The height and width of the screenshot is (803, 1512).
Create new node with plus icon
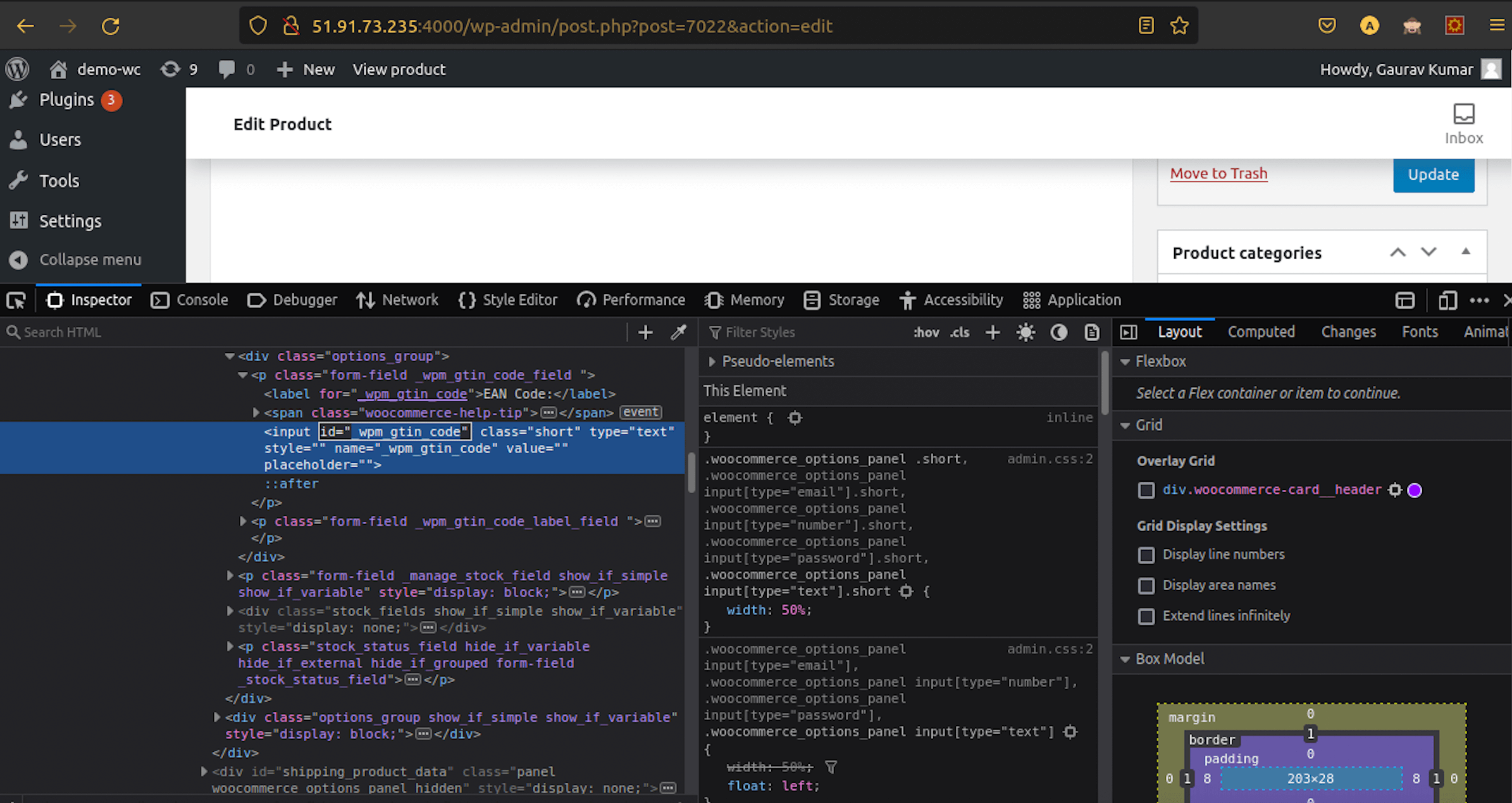[x=645, y=332]
